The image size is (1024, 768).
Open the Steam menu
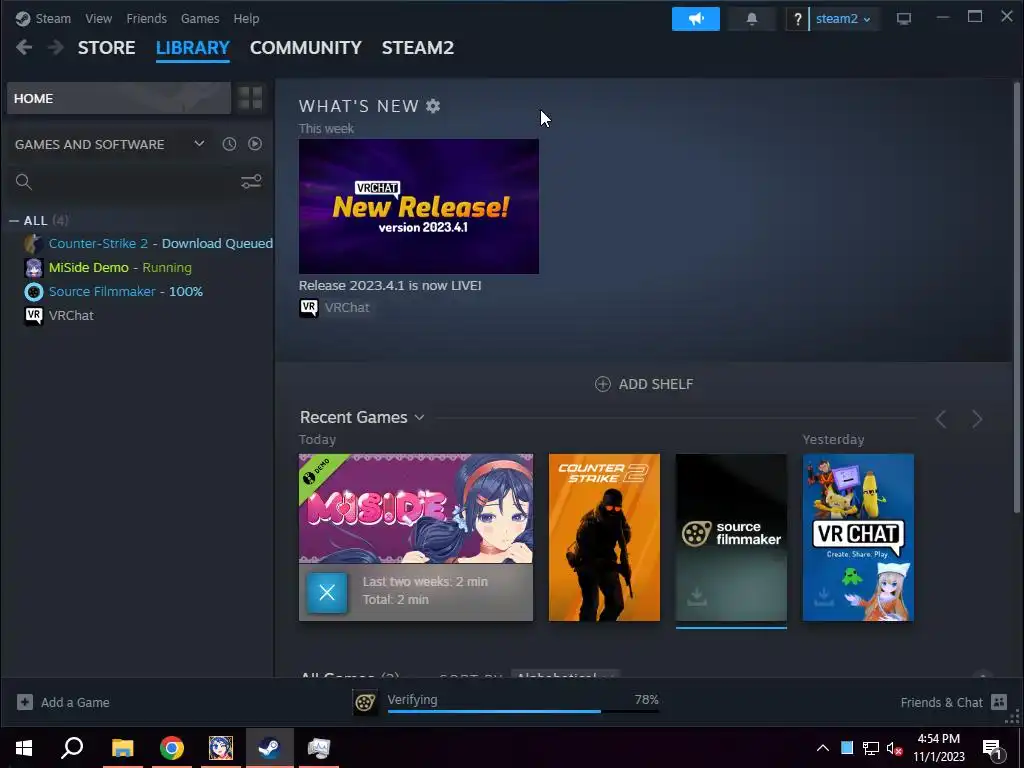(x=53, y=19)
